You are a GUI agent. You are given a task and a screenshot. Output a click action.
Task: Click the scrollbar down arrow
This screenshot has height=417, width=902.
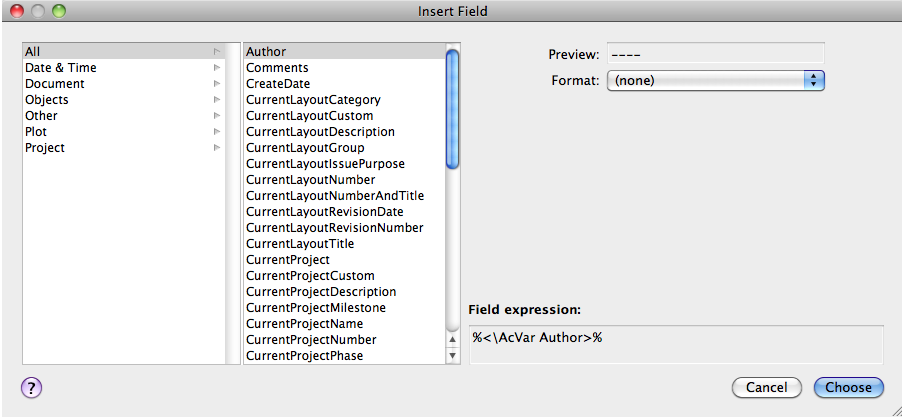coord(452,356)
